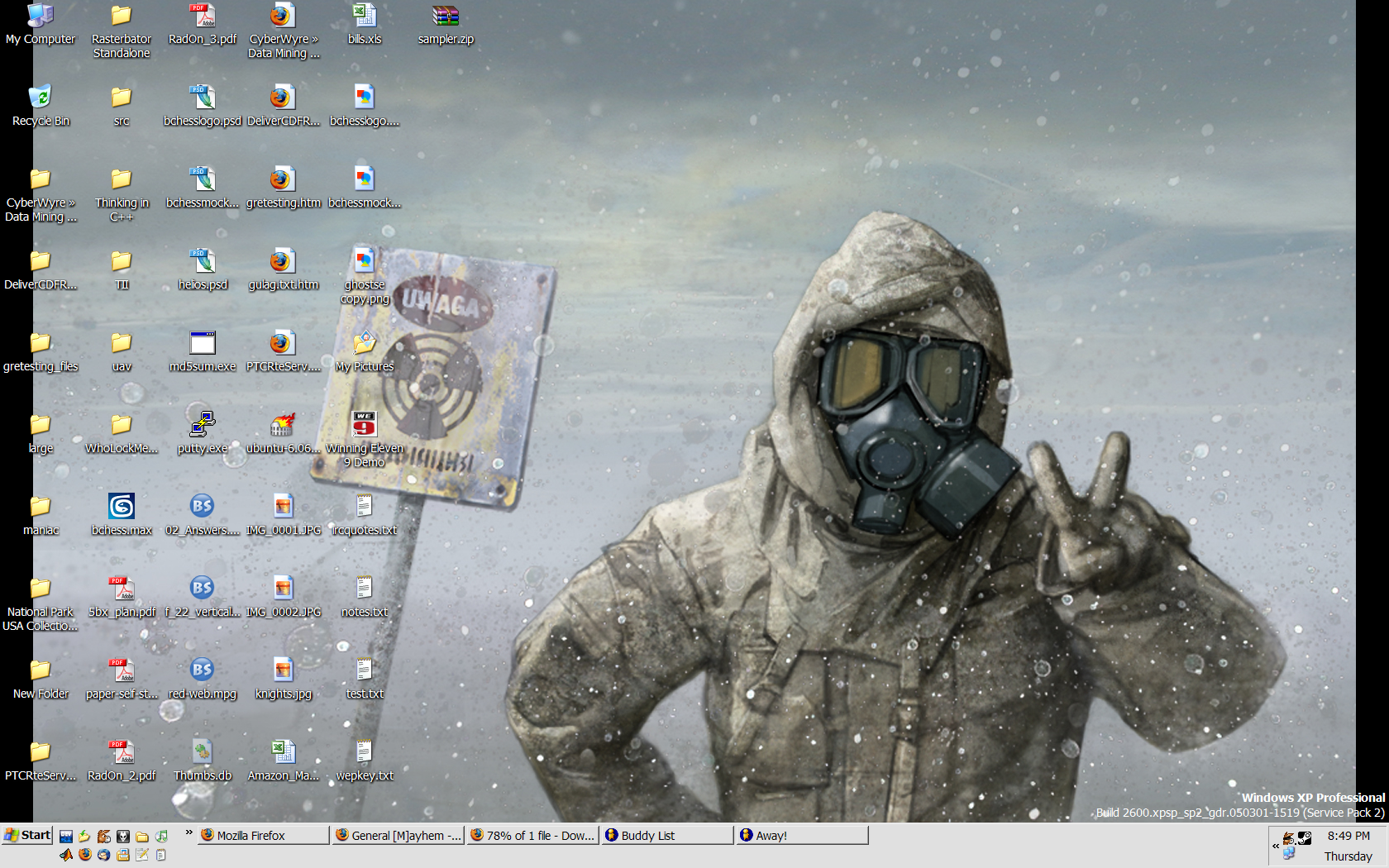1389x868 pixels.
Task: Select the WhoLockMe folder icon
Action: tap(122, 433)
